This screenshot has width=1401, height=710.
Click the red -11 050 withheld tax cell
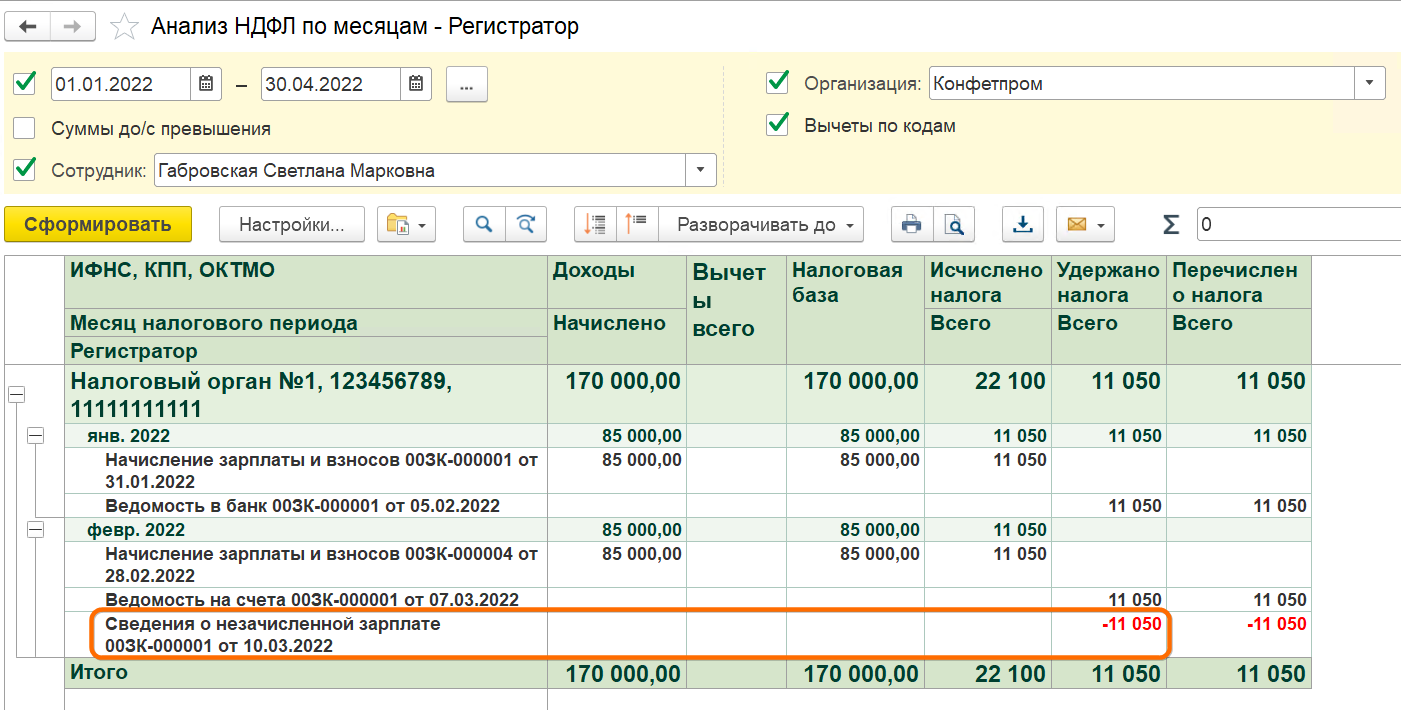coord(1109,635)
